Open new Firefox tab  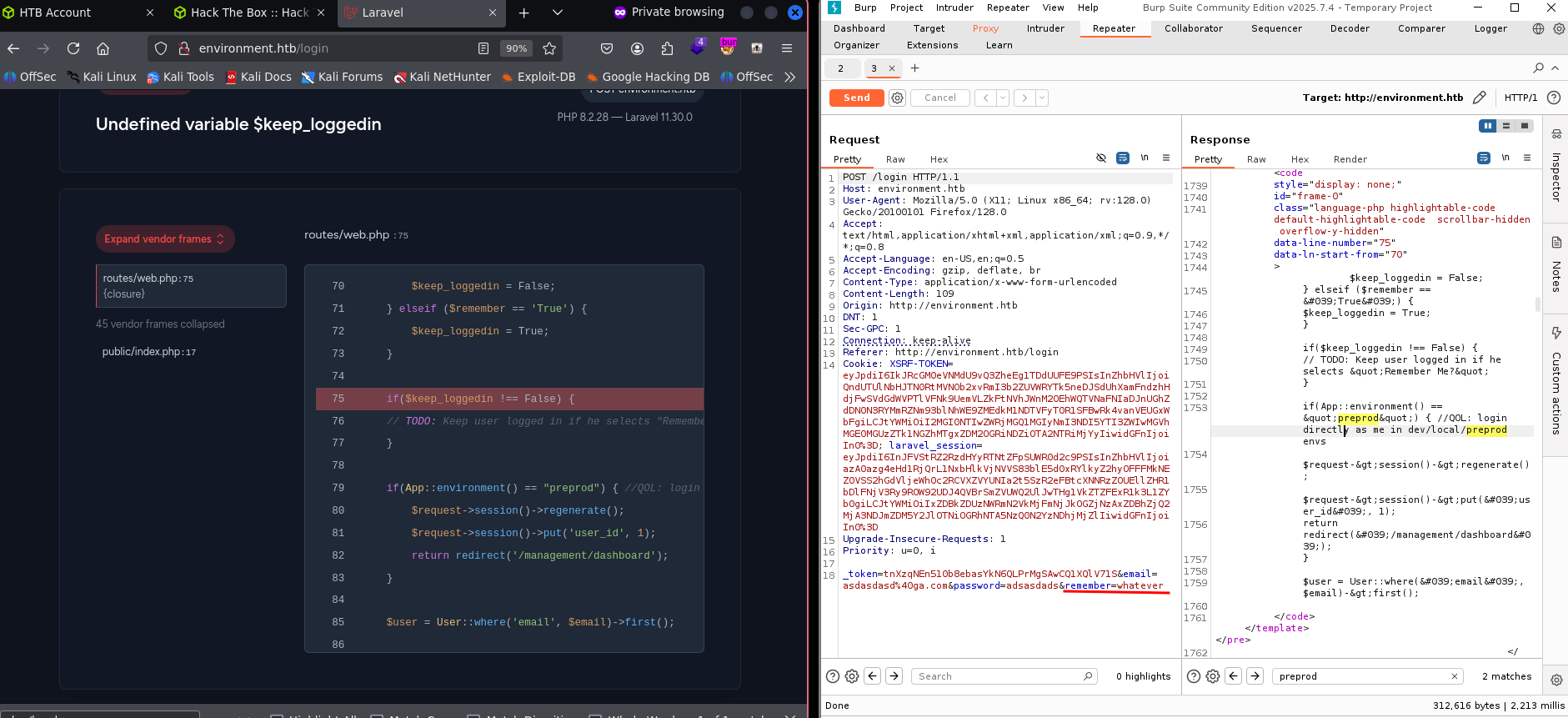524,13
